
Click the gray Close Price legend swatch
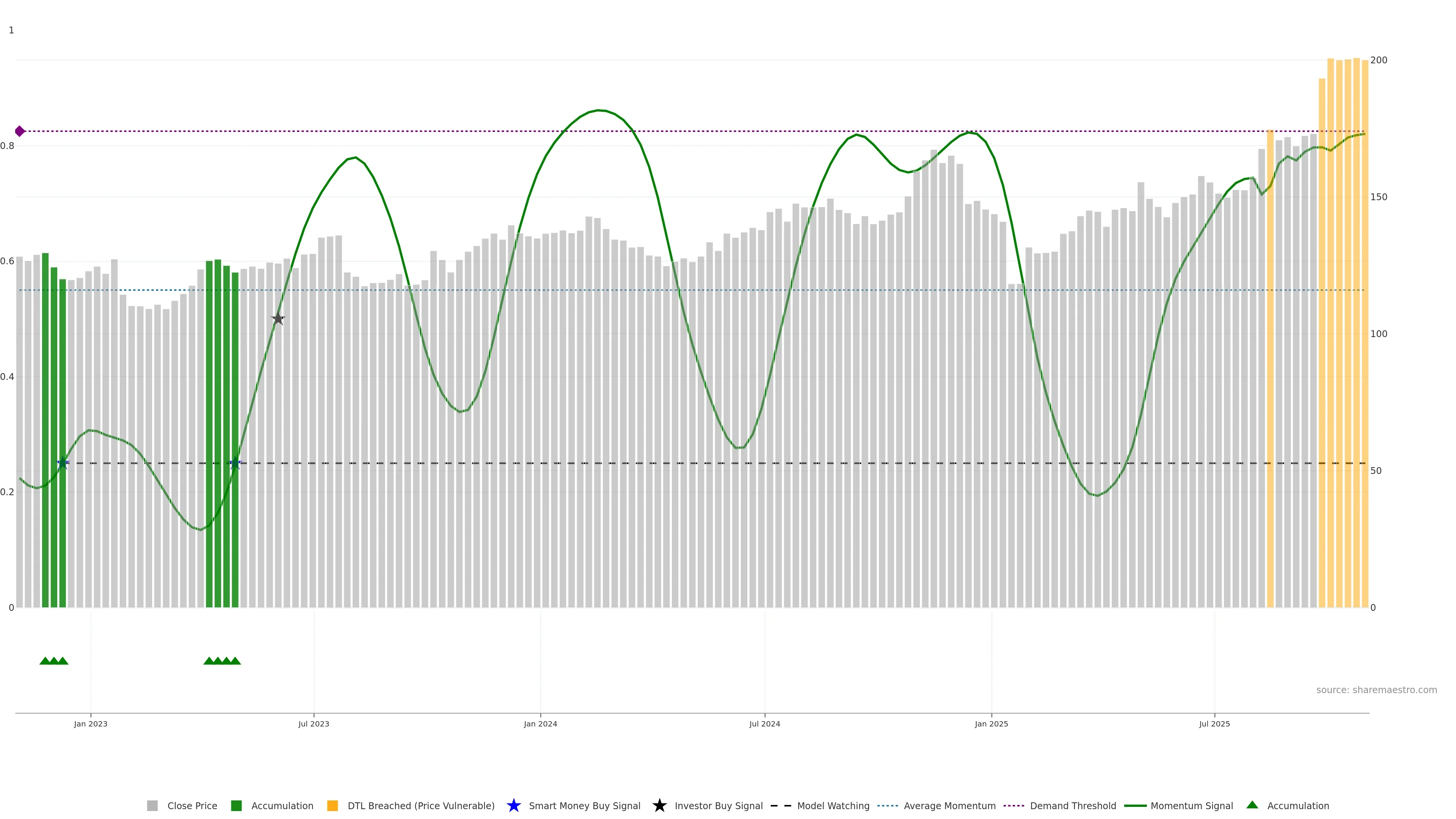[152, 805]
